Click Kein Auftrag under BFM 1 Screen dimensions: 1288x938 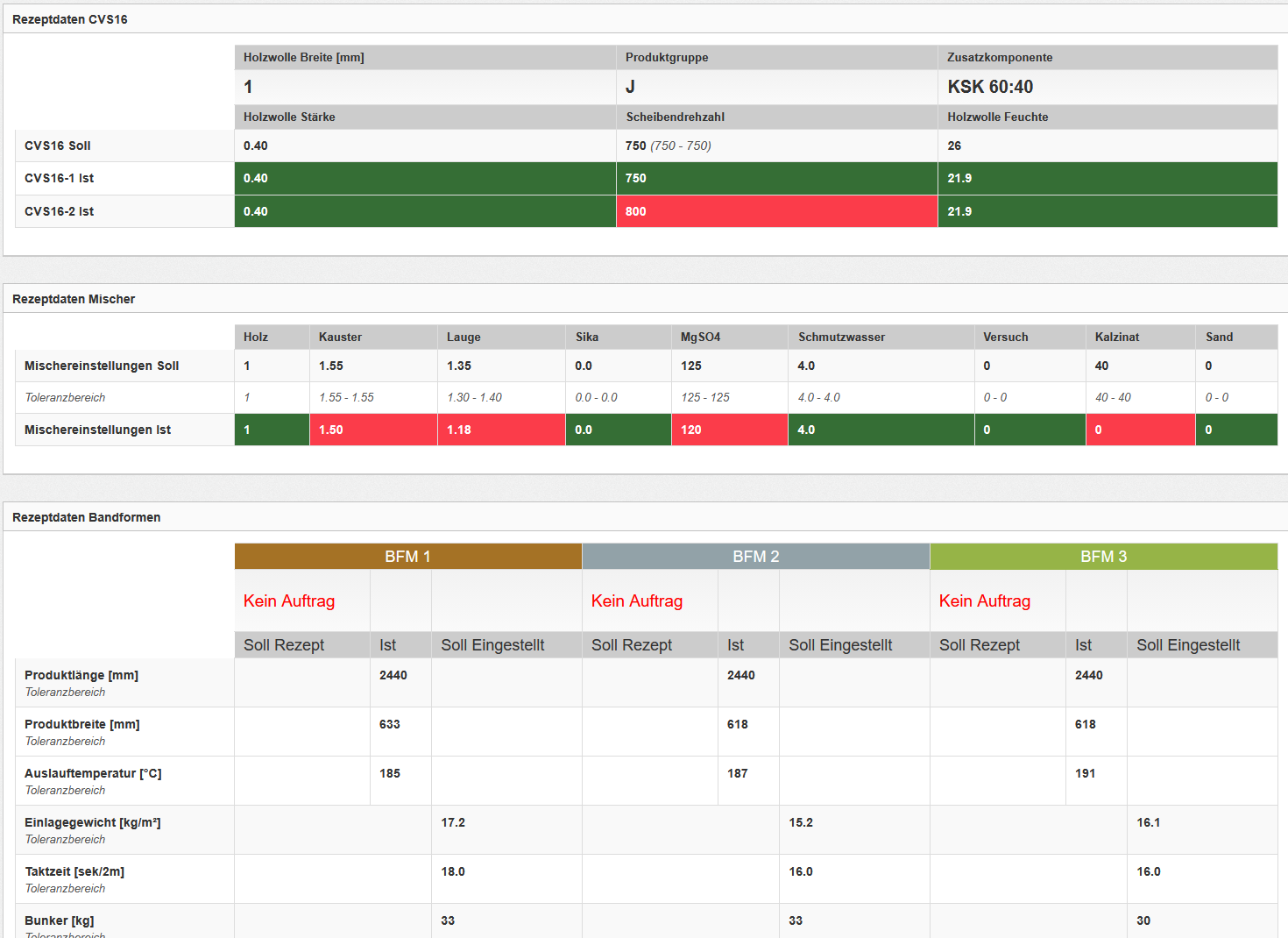coord(289,601)
